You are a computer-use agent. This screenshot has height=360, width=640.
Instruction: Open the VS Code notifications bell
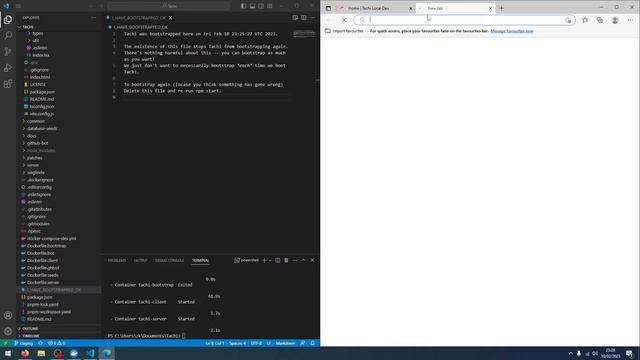tap(313, 343)
